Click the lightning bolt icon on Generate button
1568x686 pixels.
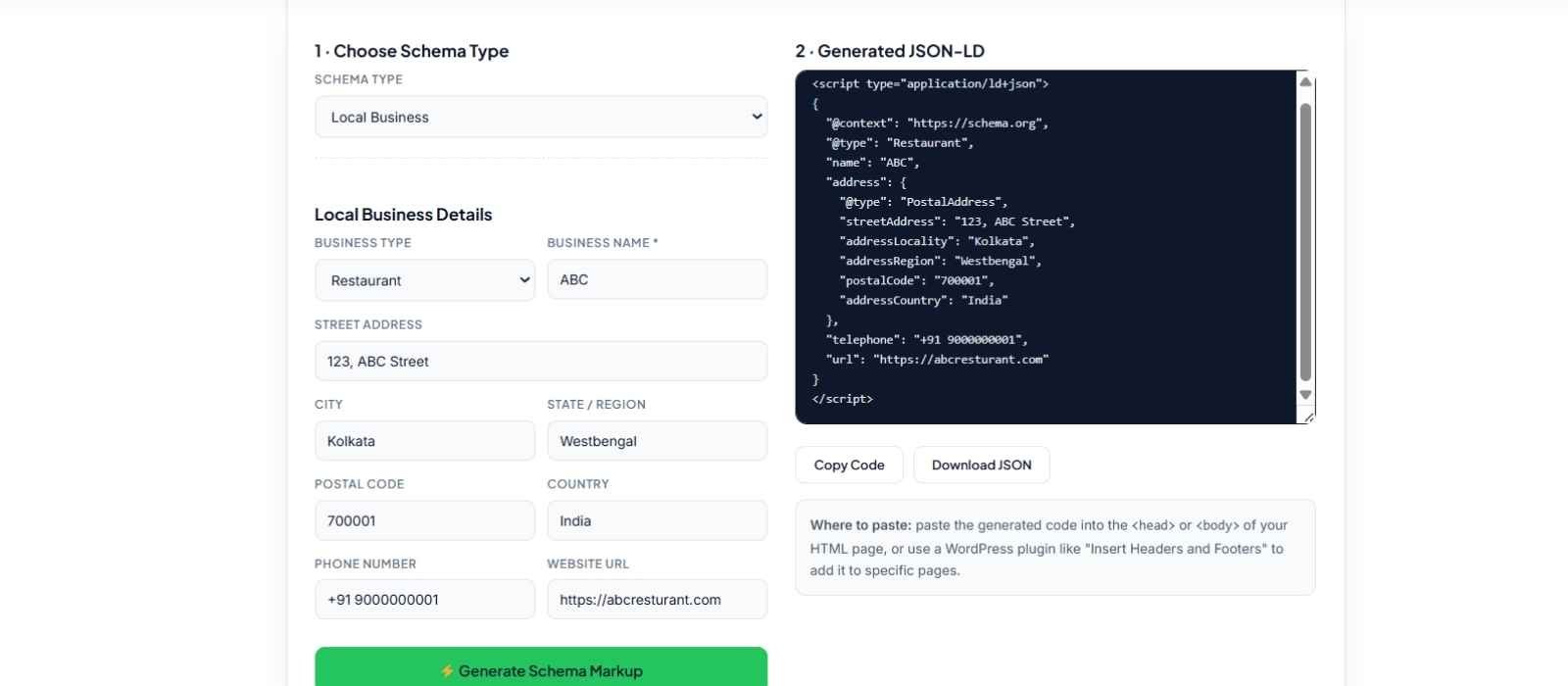pyautogui.click(x=447, y=671)
